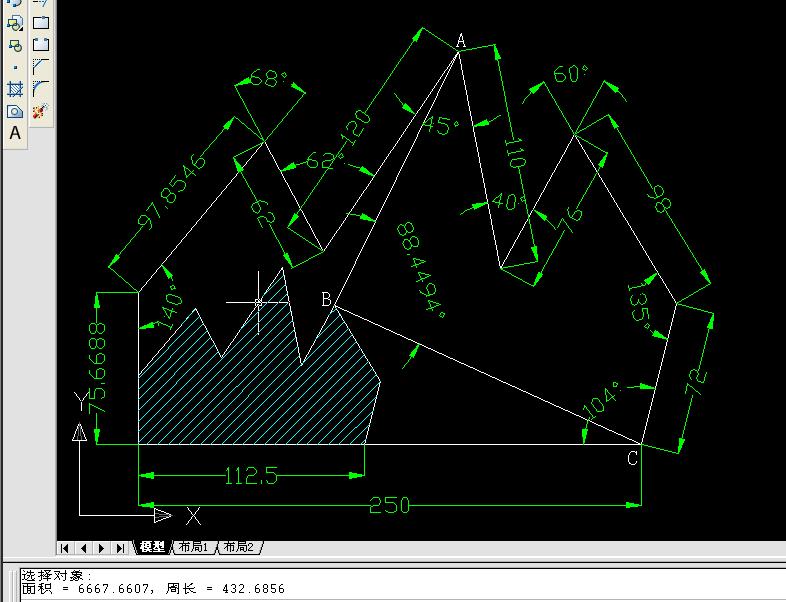Viewport: 786px width, 602px height.
Task: Select the 98 dimension text
Action: coord(658,198)
